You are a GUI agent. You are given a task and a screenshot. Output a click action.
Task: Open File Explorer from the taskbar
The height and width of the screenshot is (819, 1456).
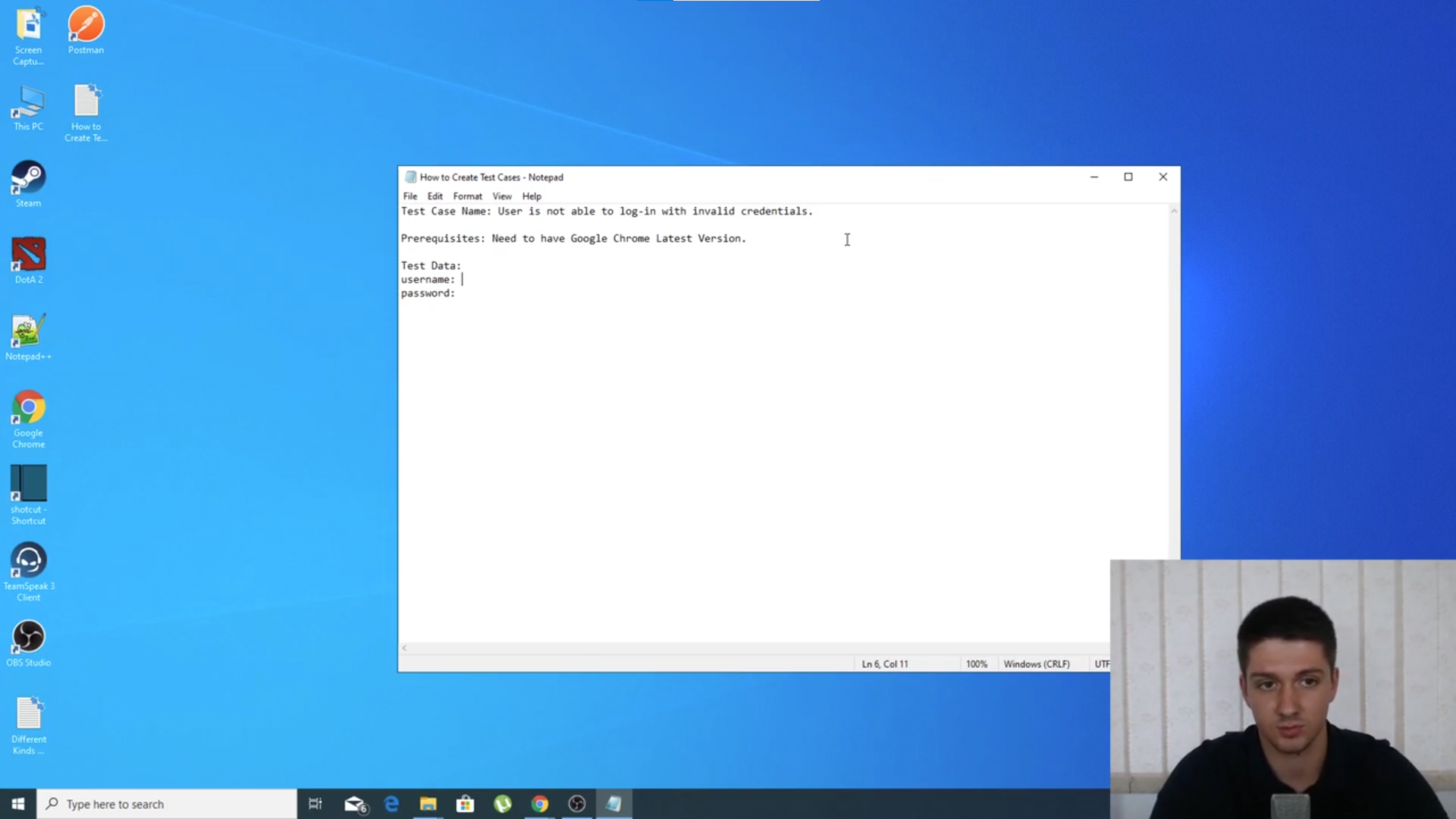pyautogui.click(x=428, y=804)
